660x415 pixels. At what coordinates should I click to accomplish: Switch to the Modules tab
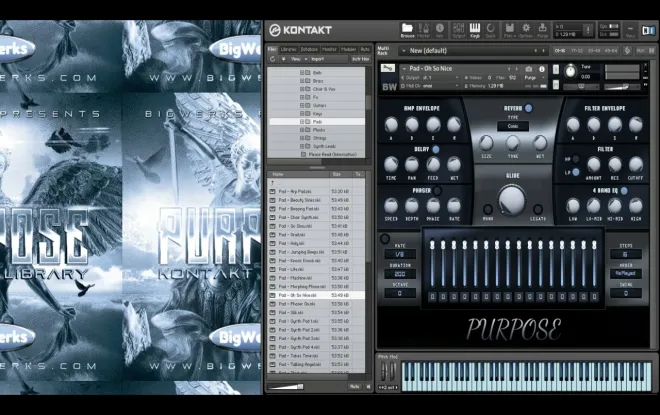349,49
